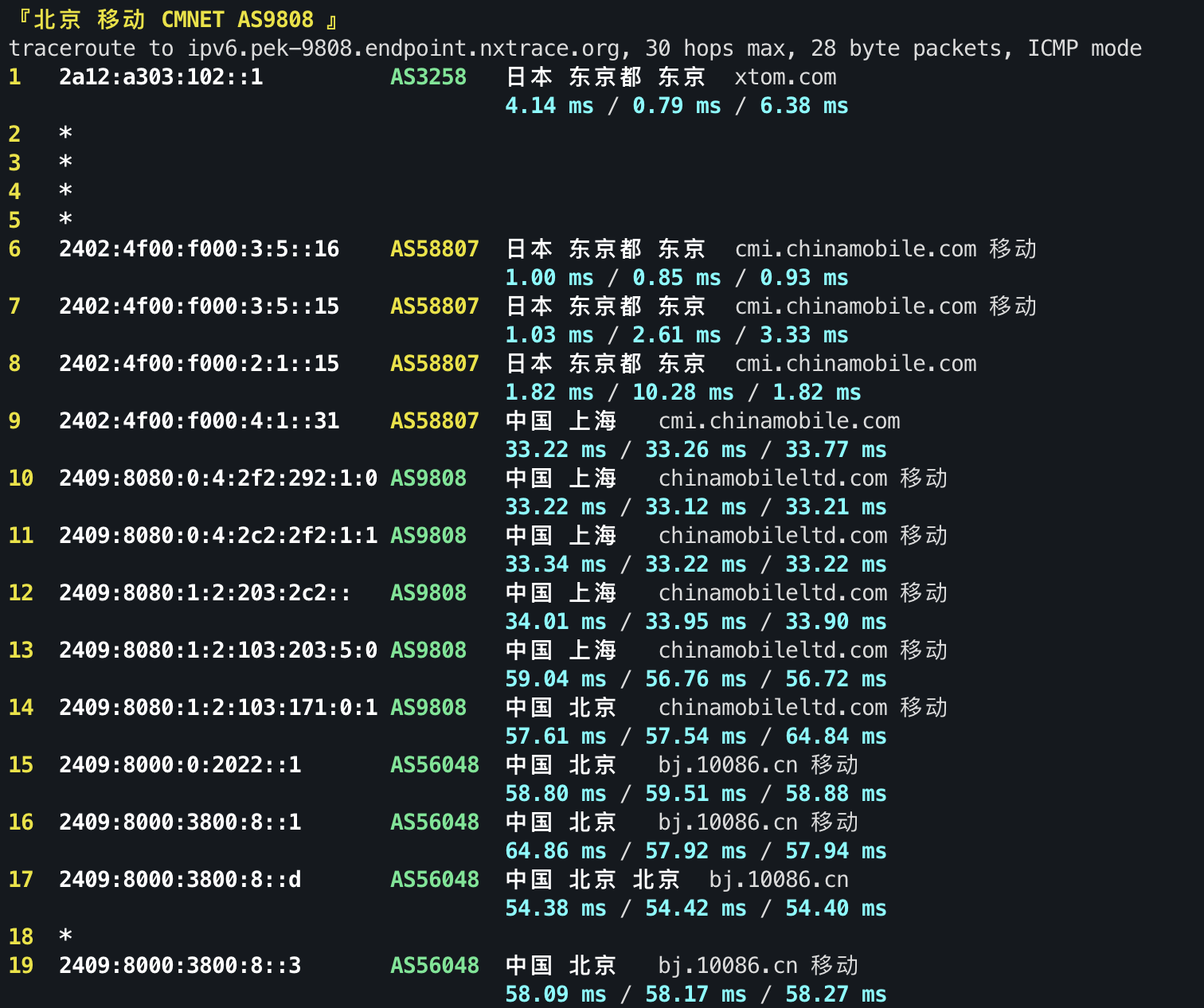This screenshot has height=1008, width=1204.
Task: Click AS56048 on hop 19
Action: pos(435,966)
